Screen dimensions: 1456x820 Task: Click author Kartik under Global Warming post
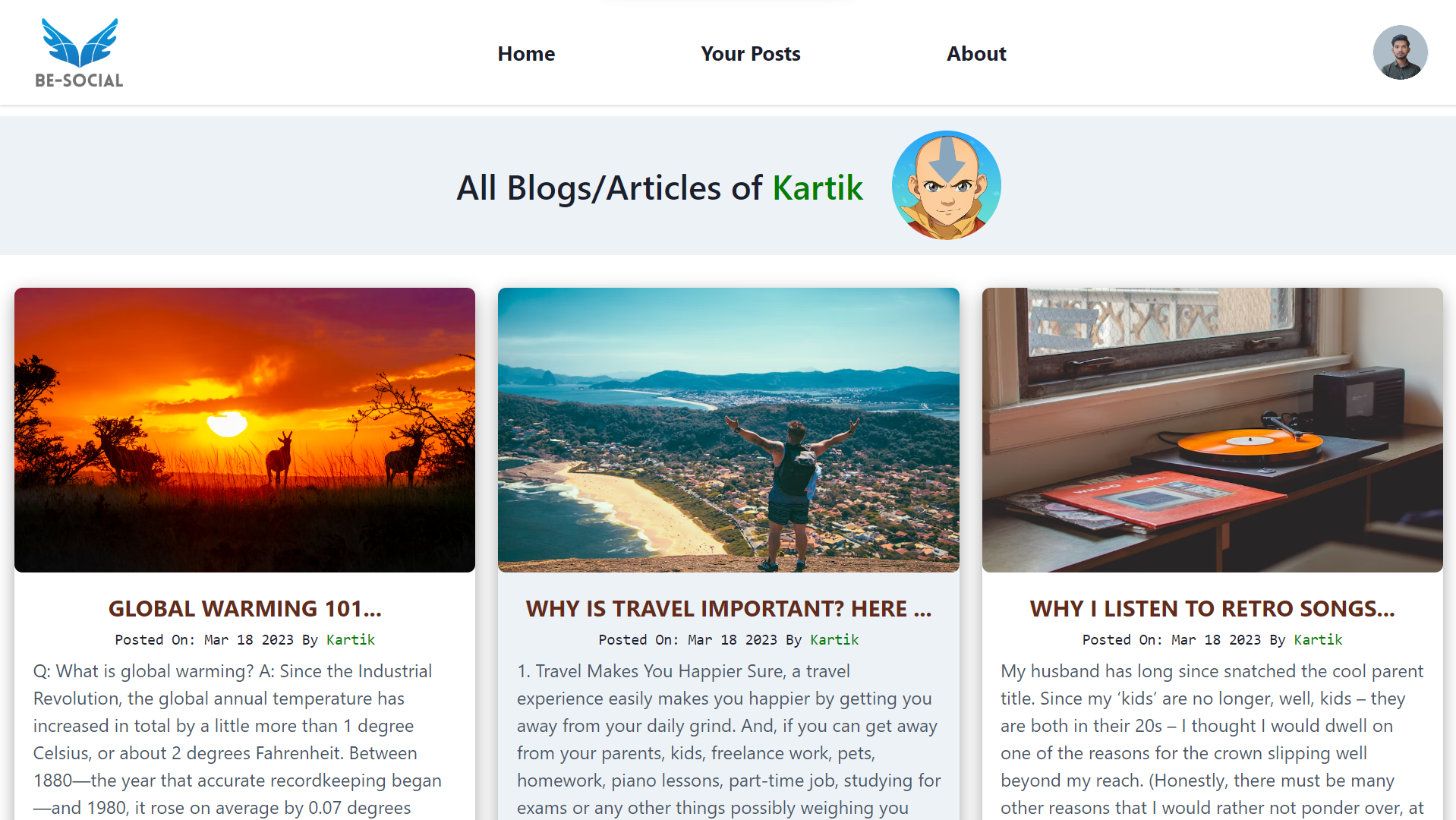[351, 640]
